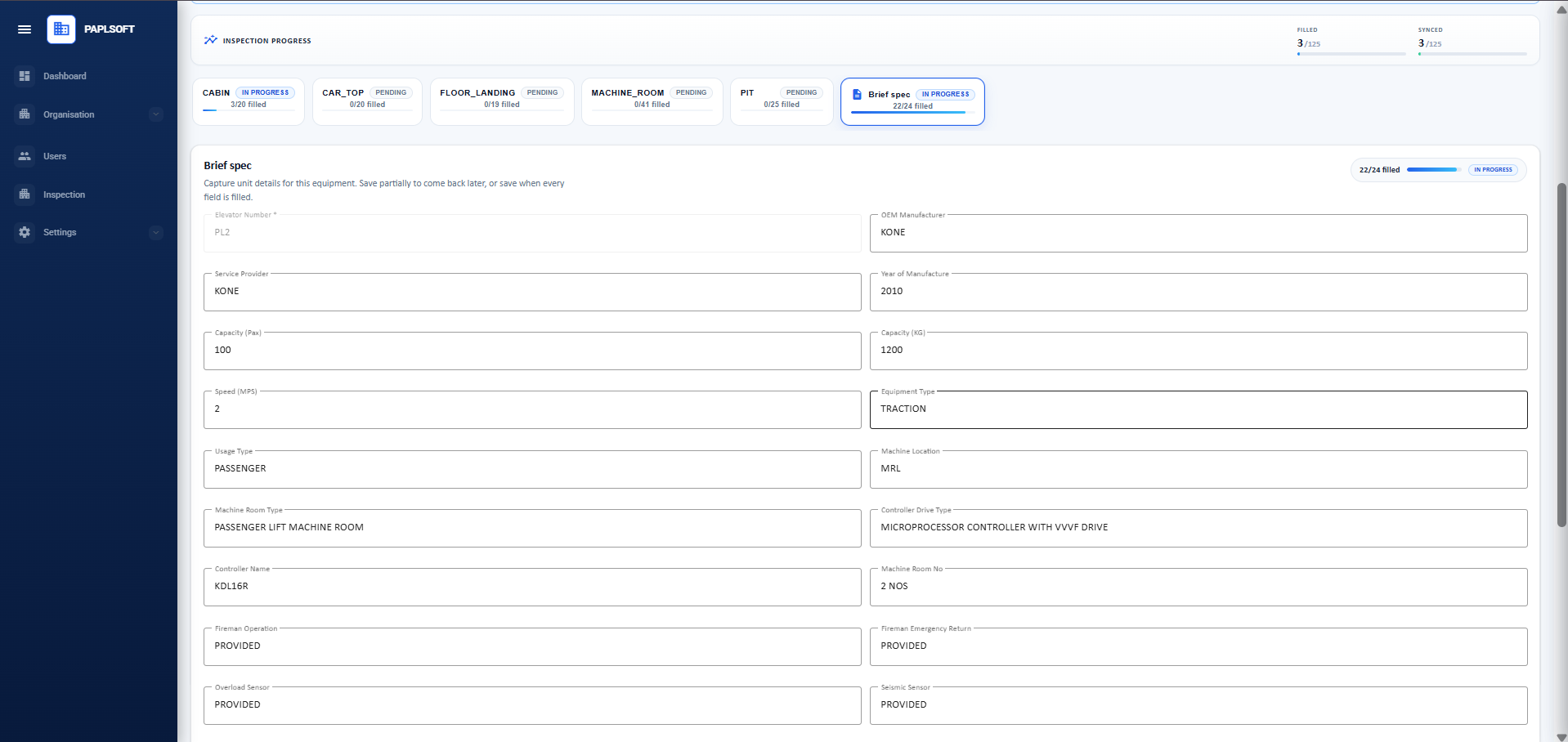Select the Brief spec tab
The image size is (1568, 742).
pos(912,101)
